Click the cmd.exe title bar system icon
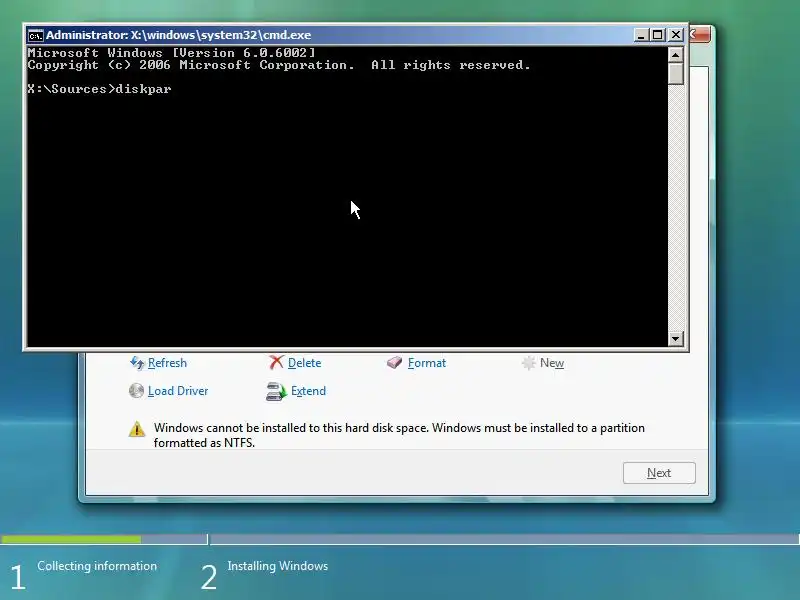 (x=35, y=35)
